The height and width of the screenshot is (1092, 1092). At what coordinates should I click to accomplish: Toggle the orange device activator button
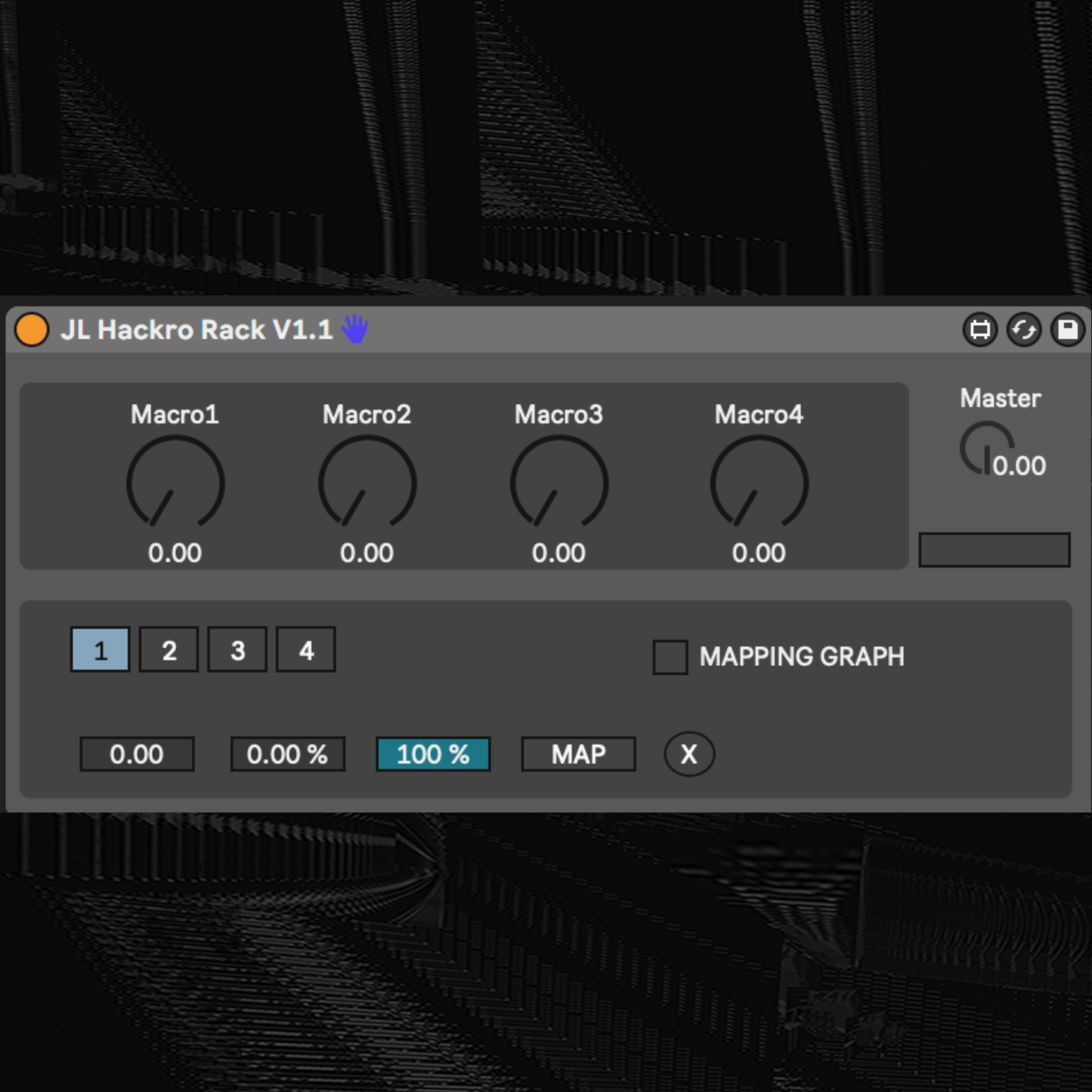(32, 329)
